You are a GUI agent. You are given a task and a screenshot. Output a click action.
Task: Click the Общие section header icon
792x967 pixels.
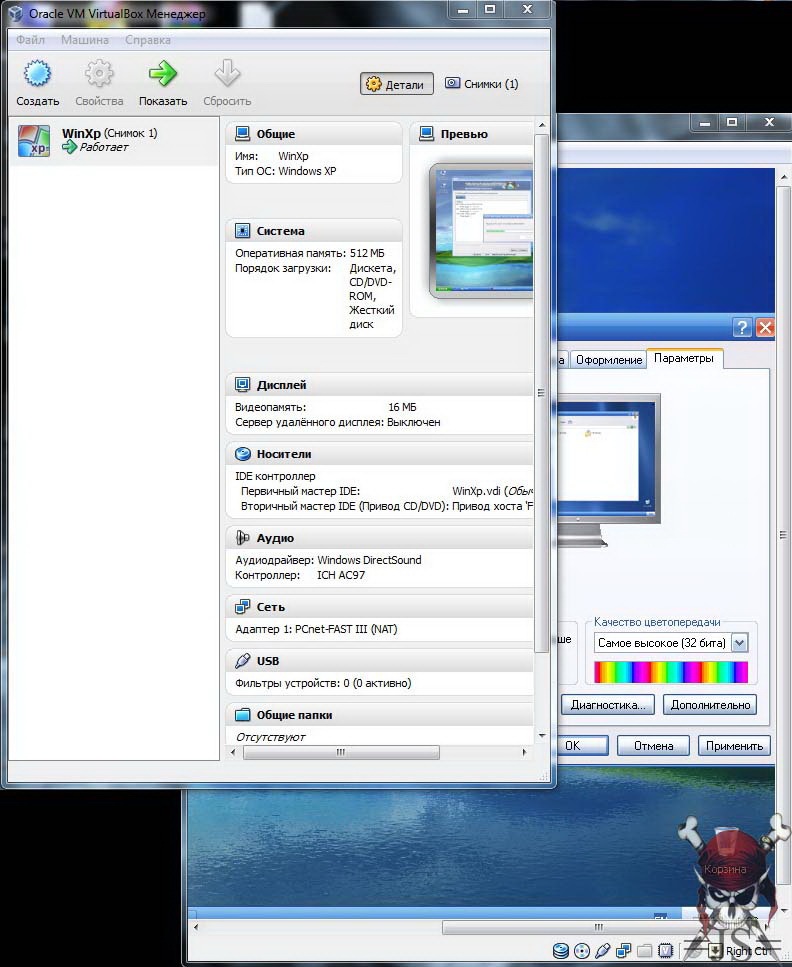pos(242,134)
